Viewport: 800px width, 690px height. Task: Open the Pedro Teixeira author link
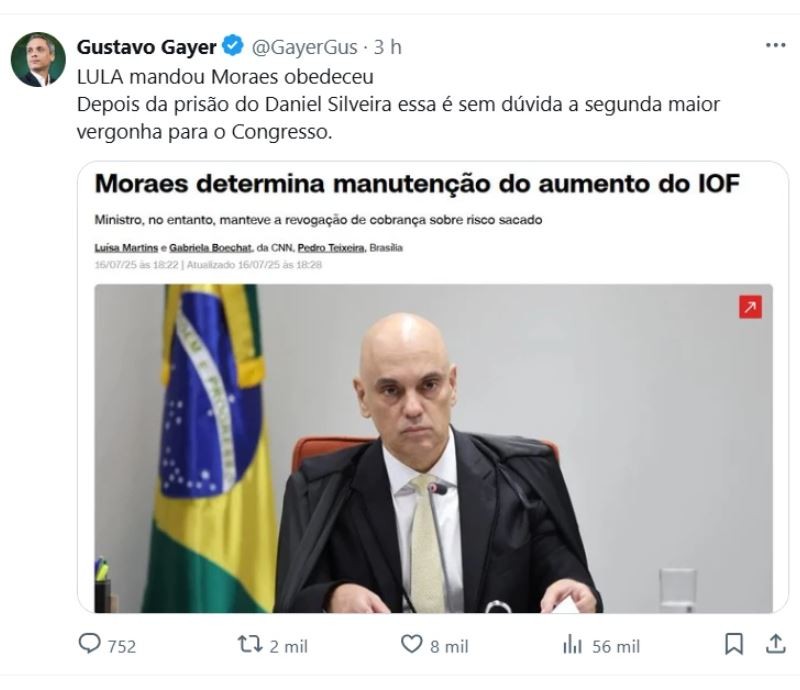pyautogui.click(x=332, y=248)
